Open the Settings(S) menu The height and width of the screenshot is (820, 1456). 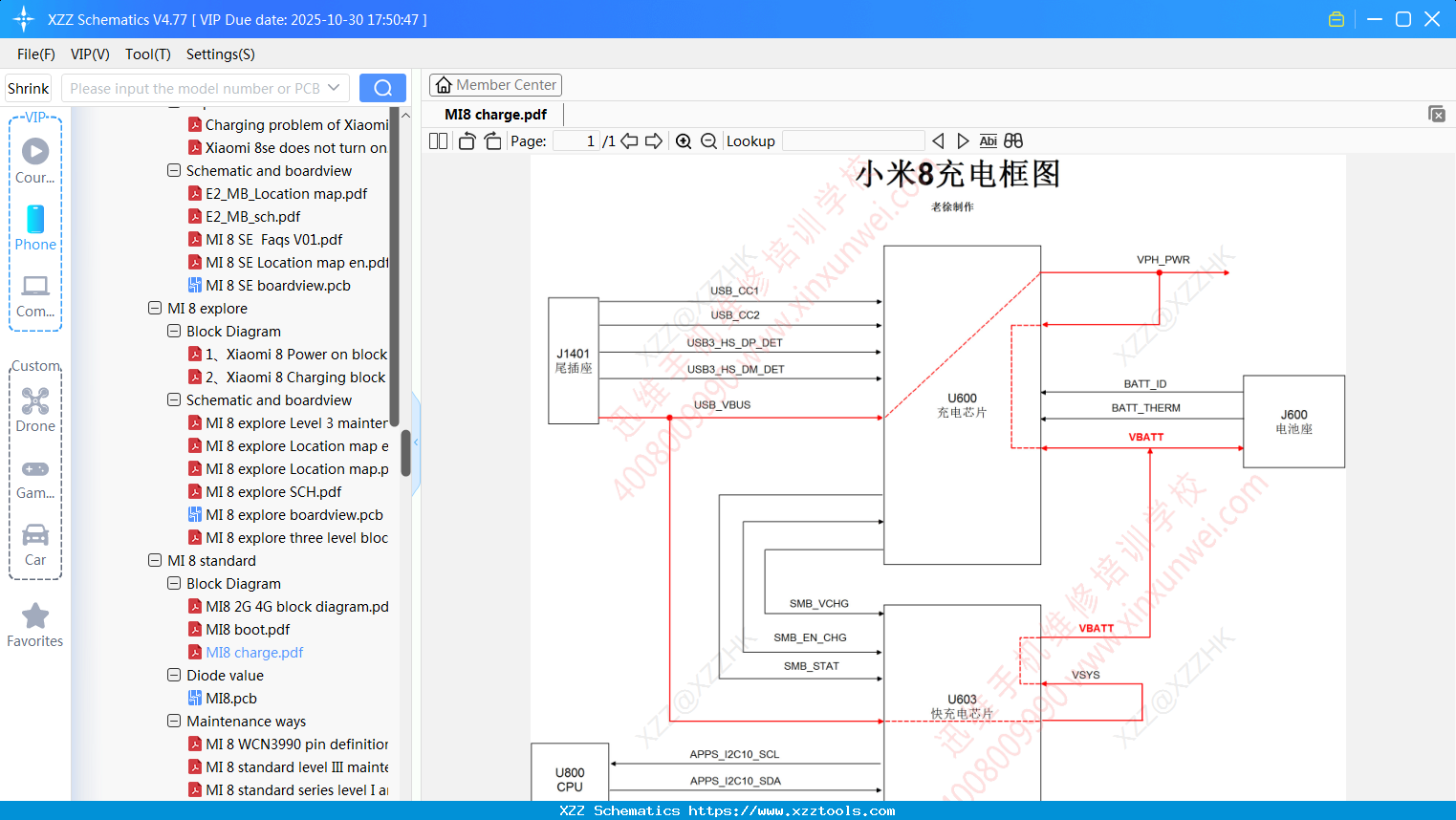coord(221,54)
